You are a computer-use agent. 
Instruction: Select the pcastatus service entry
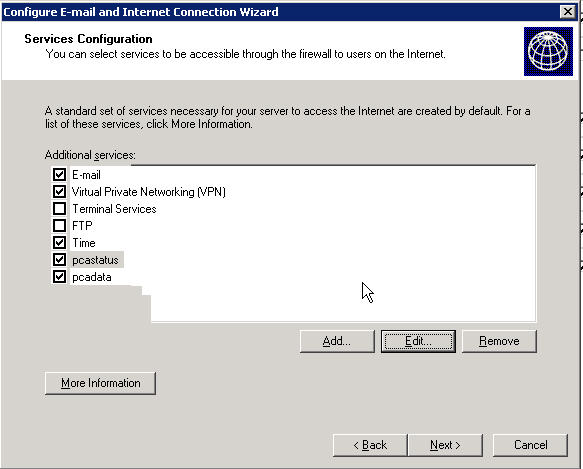tap(96, 260)
